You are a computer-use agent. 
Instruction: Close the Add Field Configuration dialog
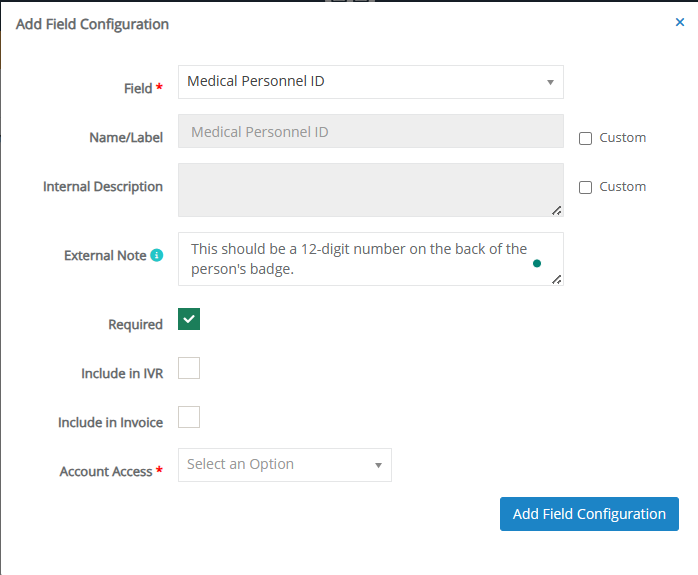[x=679, y=22]
